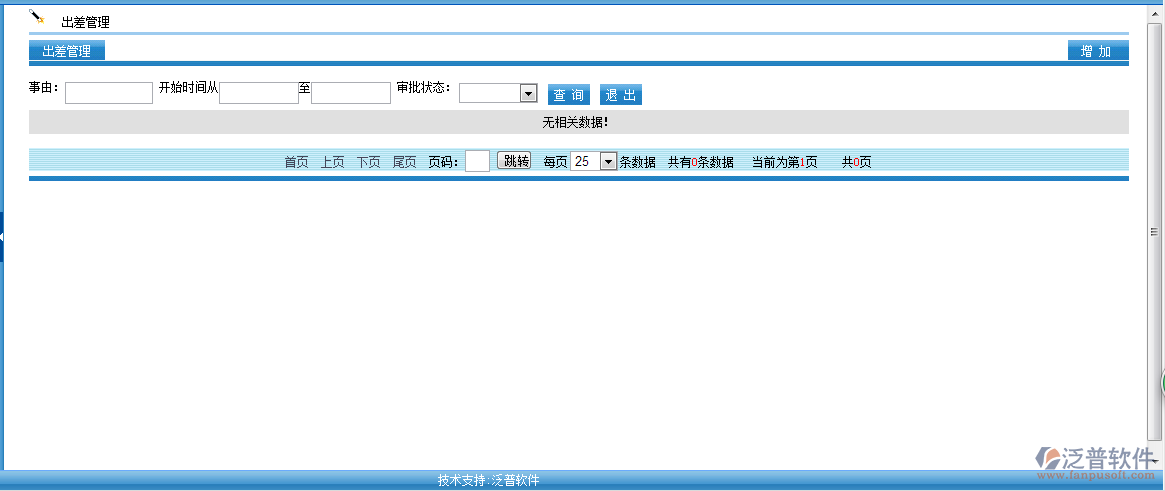This screenshot has height=491, width=1165.
Task: Click the 无相关数据! message text
Action: tap(575, 122)
